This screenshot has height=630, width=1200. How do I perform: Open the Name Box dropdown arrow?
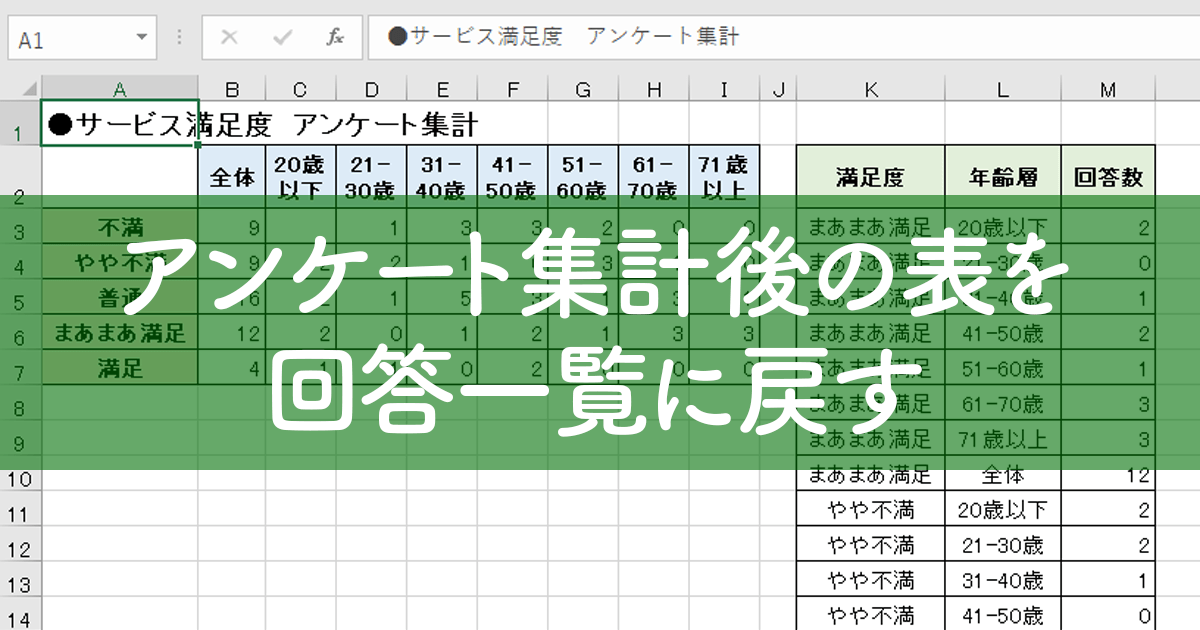pyautogui.click(x=141, y=38)
